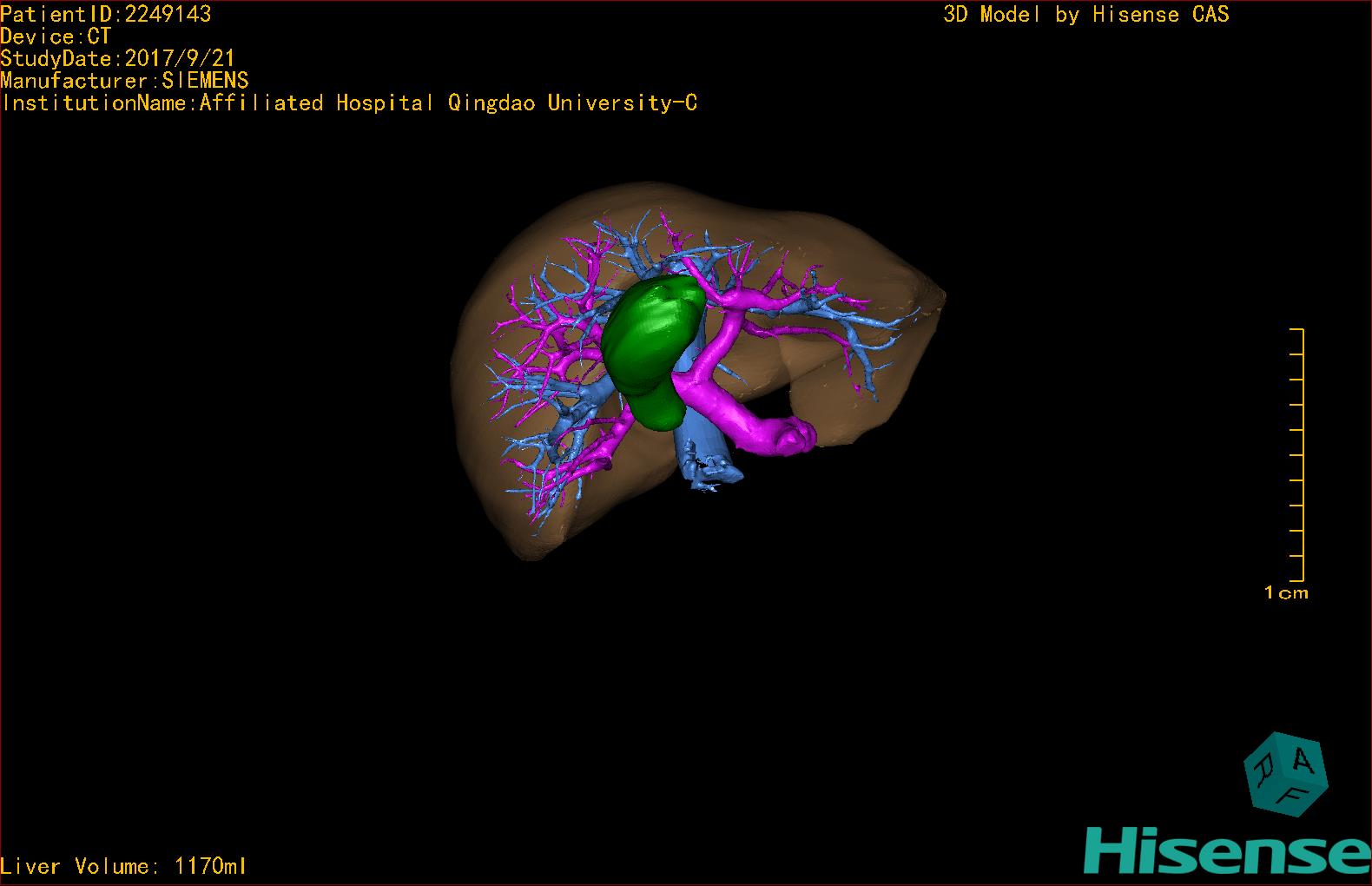Click the green tumor model
1372x886 pixels.
coord(653,352)
